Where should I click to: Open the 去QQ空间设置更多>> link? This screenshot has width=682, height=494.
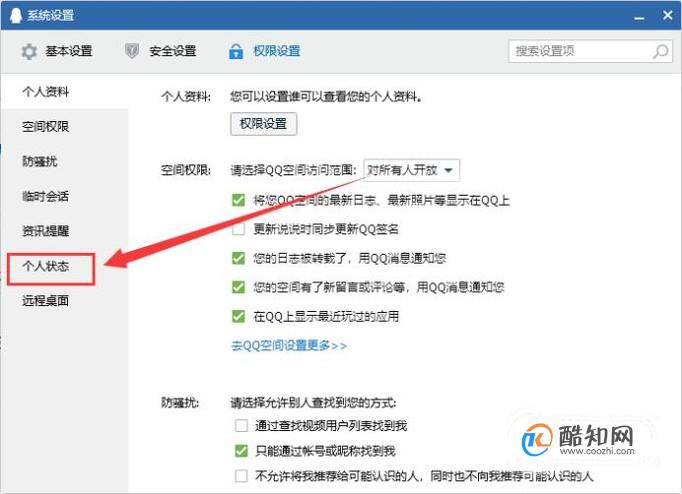pyautogui.click(x=289, y=346)
